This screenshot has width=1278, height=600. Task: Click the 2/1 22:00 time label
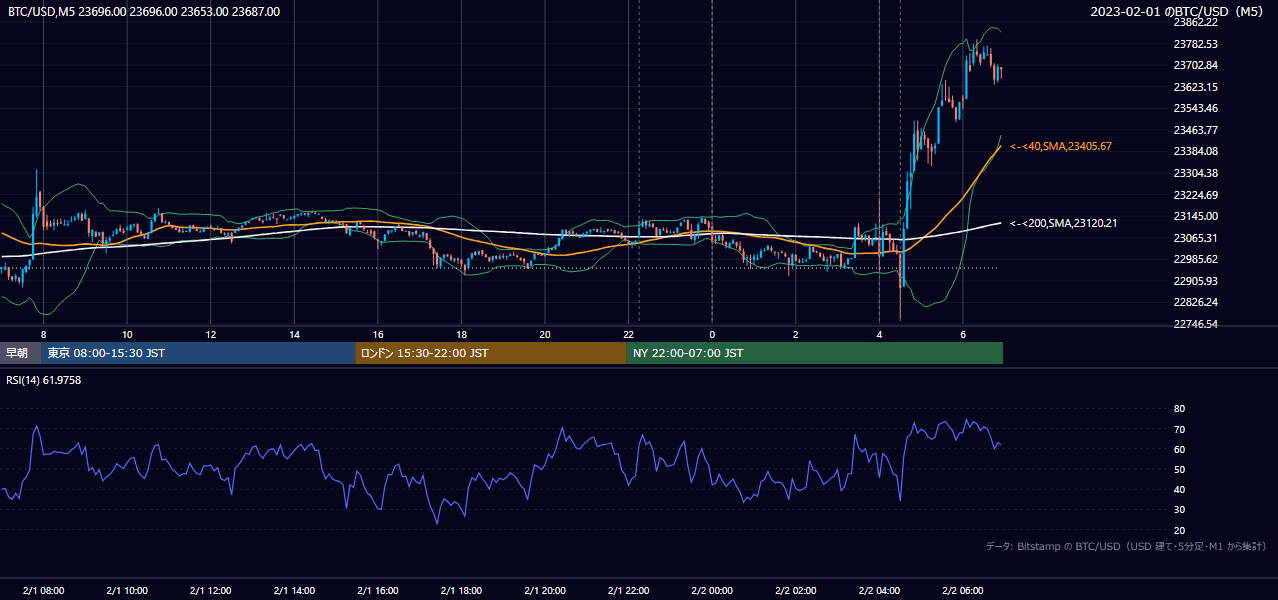tap(629, 590)
